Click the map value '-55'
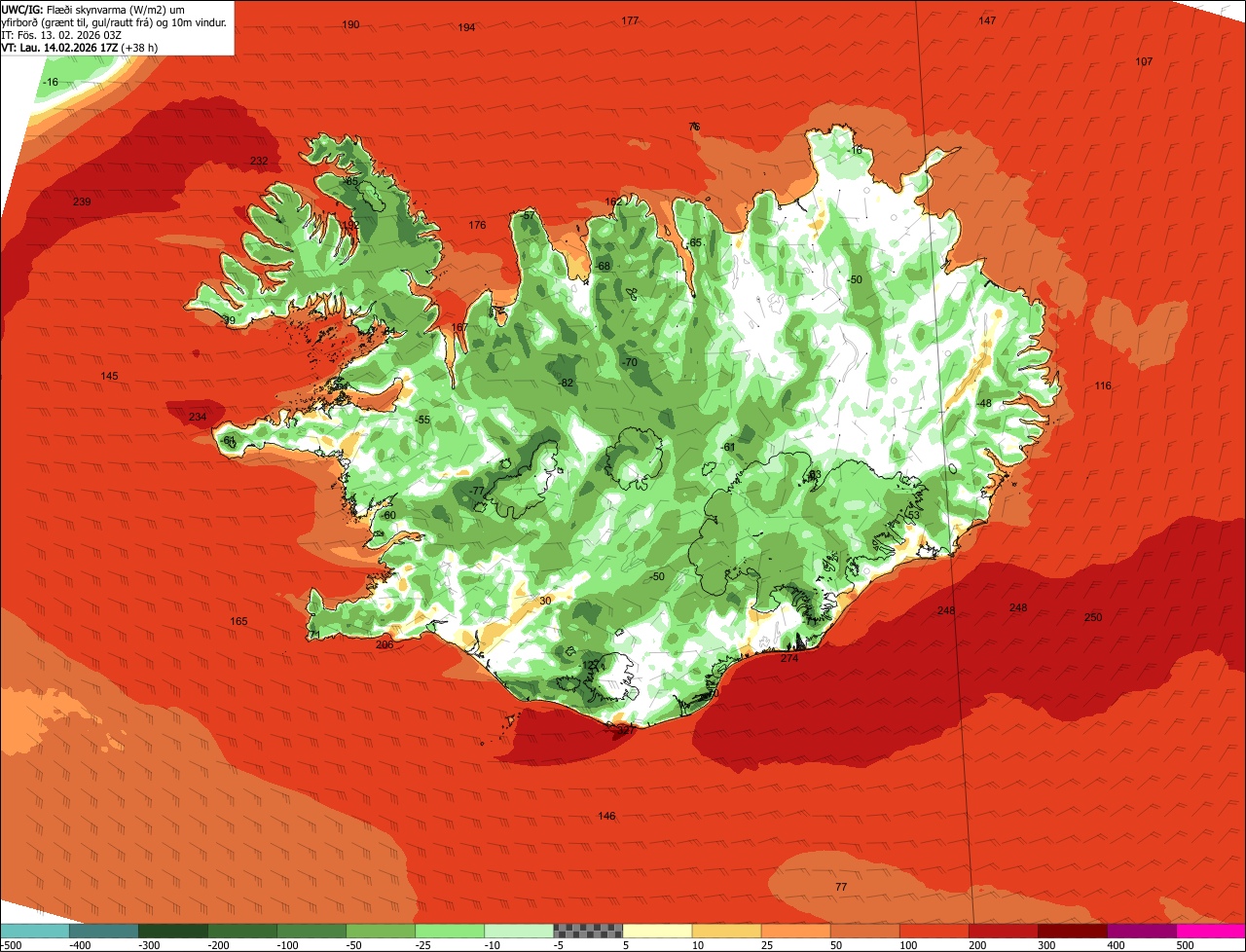Viewport: 1246px width, 952px height. pos(422,419)
